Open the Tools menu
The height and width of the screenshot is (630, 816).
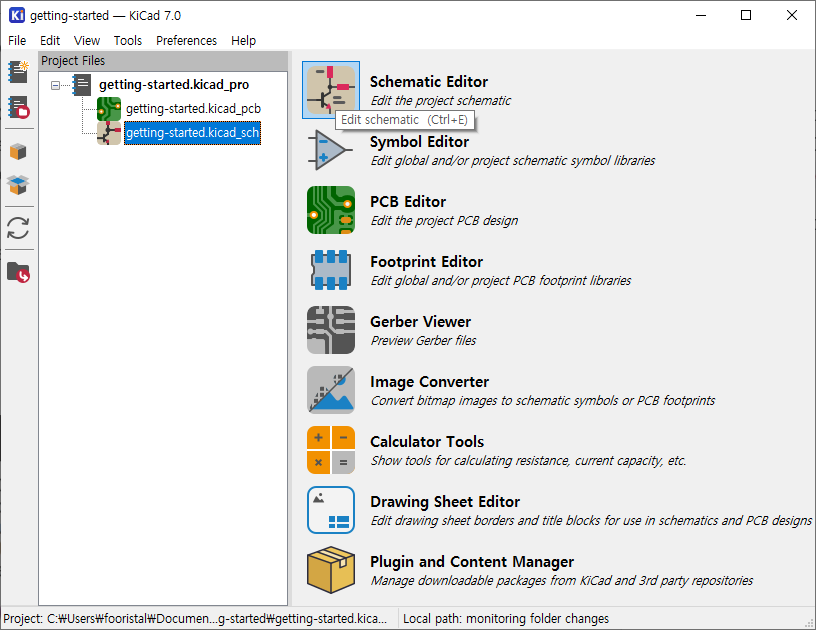click(x=128, y=41)
